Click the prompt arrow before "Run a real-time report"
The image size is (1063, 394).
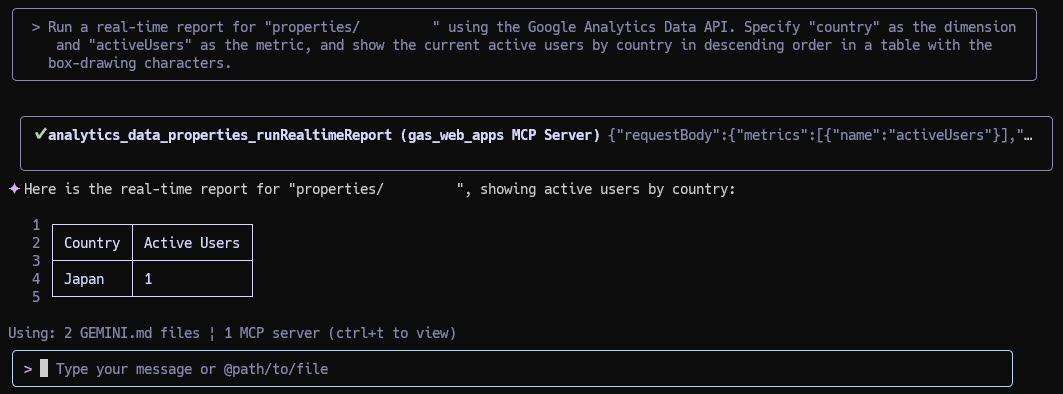click(x=36, y=28)
